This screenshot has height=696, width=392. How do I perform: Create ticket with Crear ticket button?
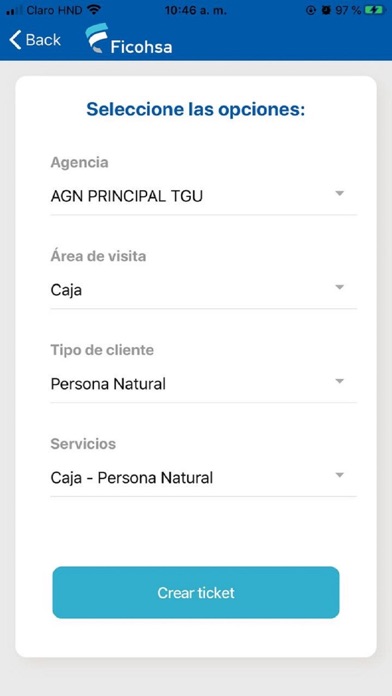[196, 593]
